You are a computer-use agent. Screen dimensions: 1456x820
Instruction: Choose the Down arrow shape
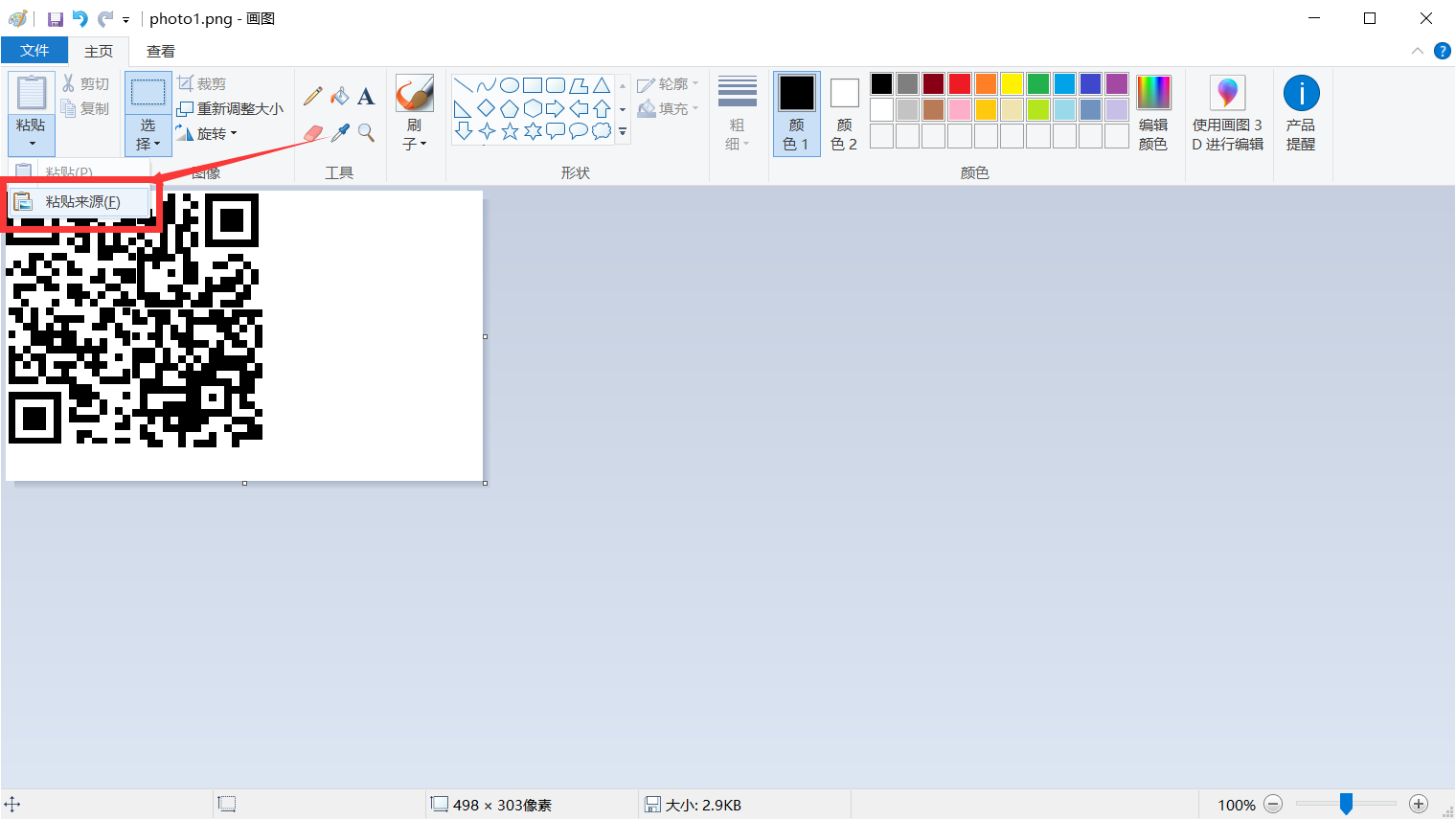tap(464, 131)
